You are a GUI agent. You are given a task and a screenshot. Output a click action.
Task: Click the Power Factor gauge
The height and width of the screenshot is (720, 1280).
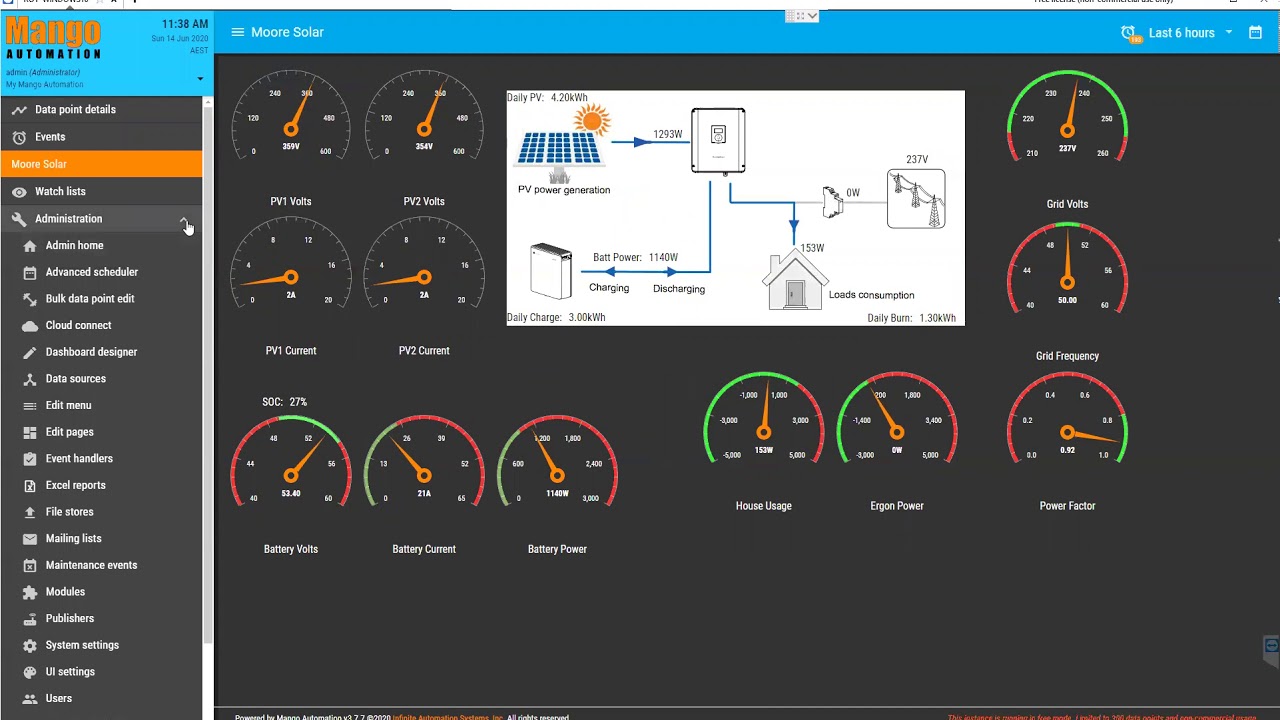[1067, 419]
